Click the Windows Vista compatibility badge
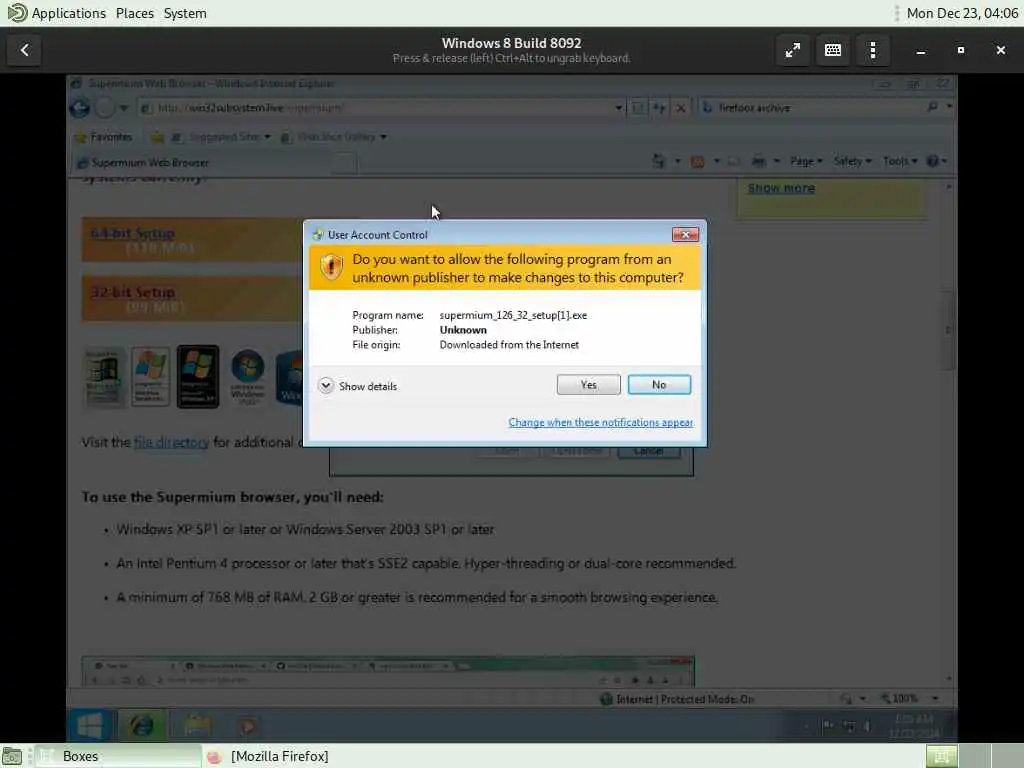 pos(248,377)
